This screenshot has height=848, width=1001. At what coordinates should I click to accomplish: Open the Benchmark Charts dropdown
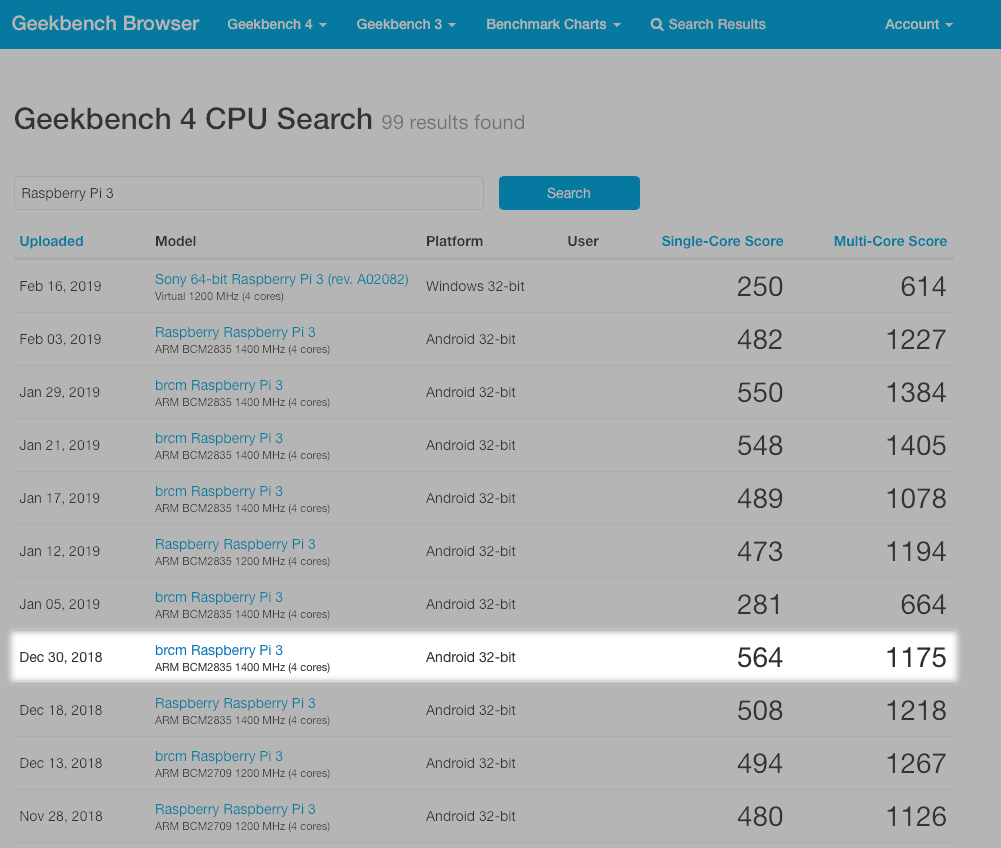click(553, 24)
